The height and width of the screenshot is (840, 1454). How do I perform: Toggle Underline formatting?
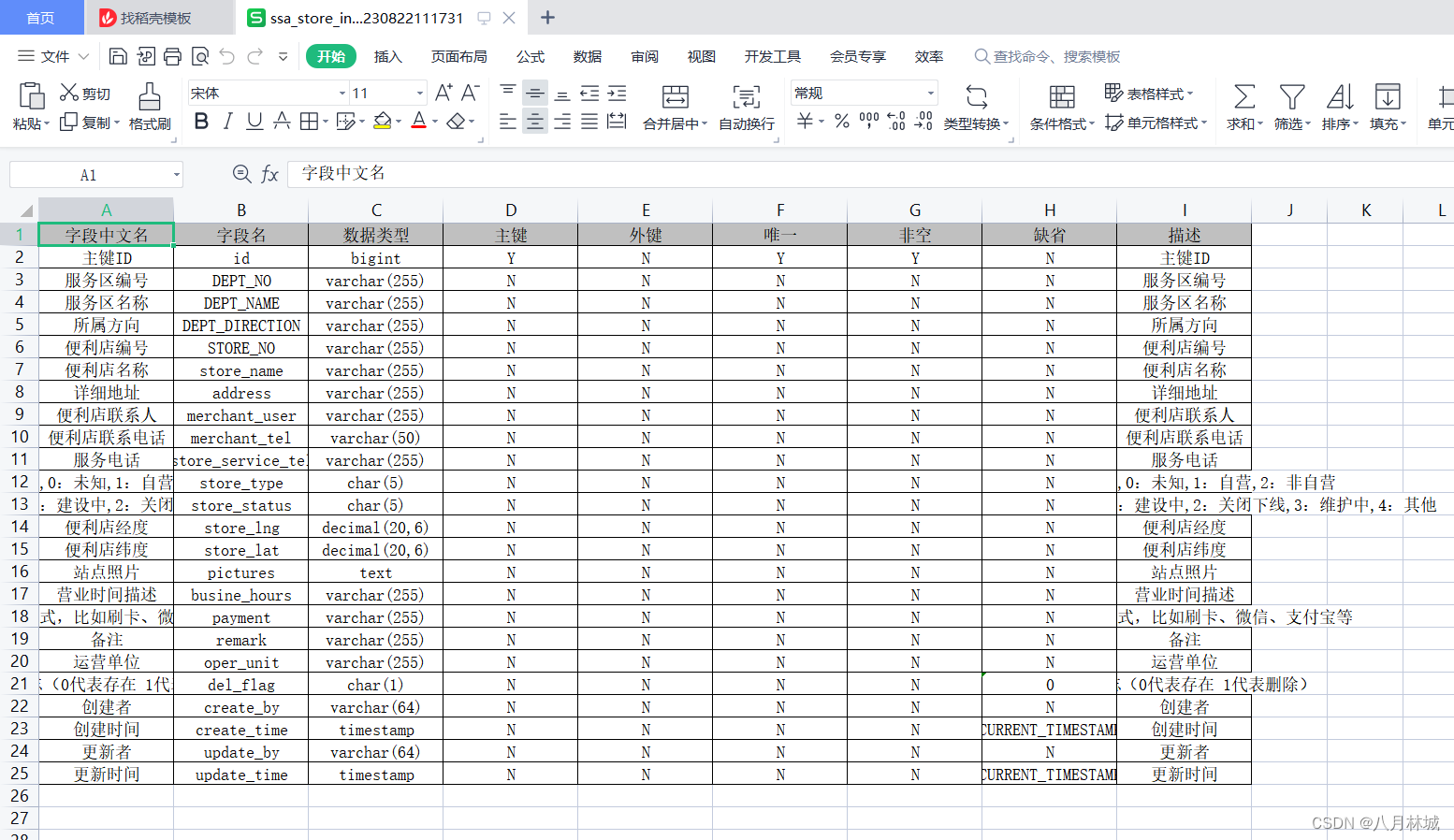click(x=254, y=121)
